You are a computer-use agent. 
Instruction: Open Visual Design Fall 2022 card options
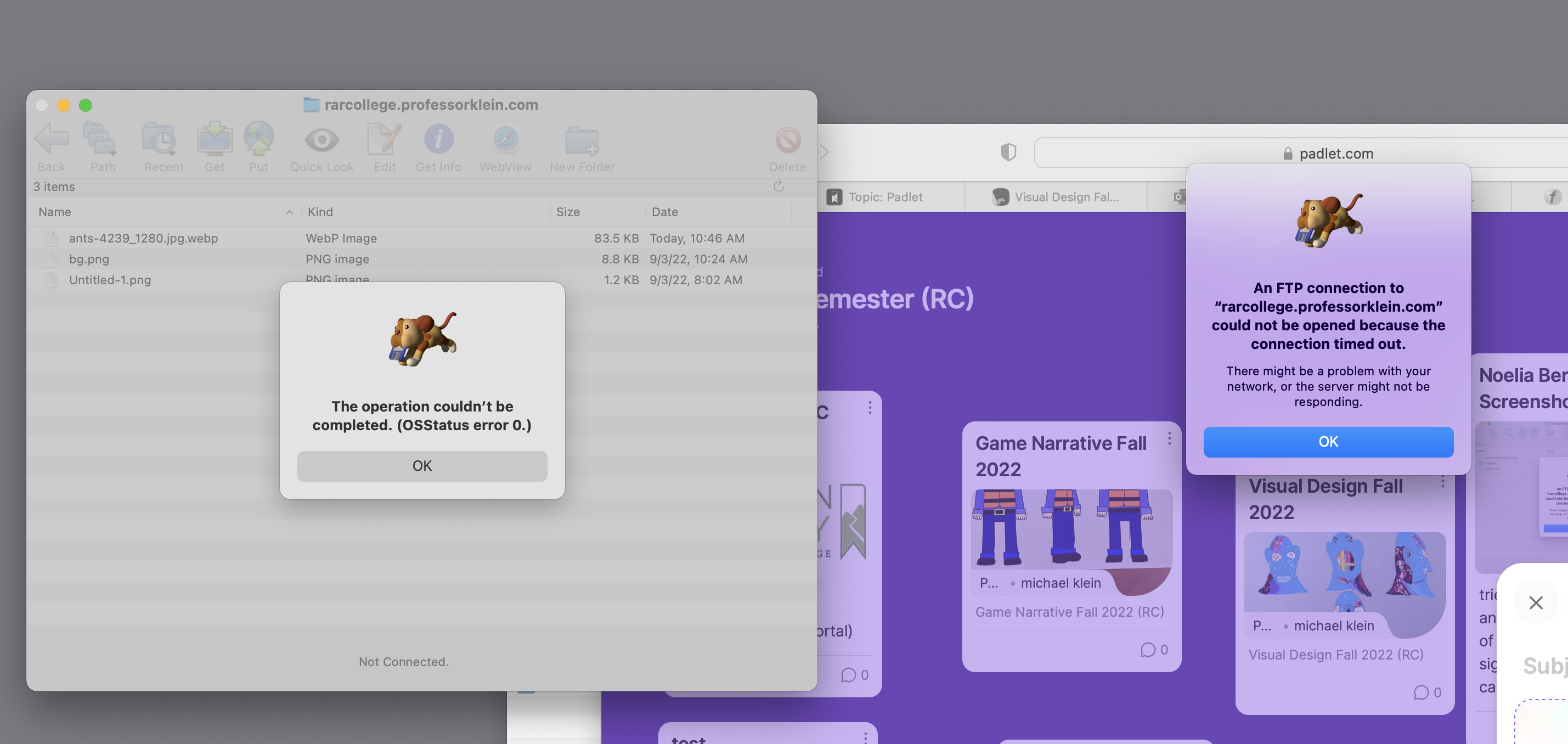[1442, 481]
